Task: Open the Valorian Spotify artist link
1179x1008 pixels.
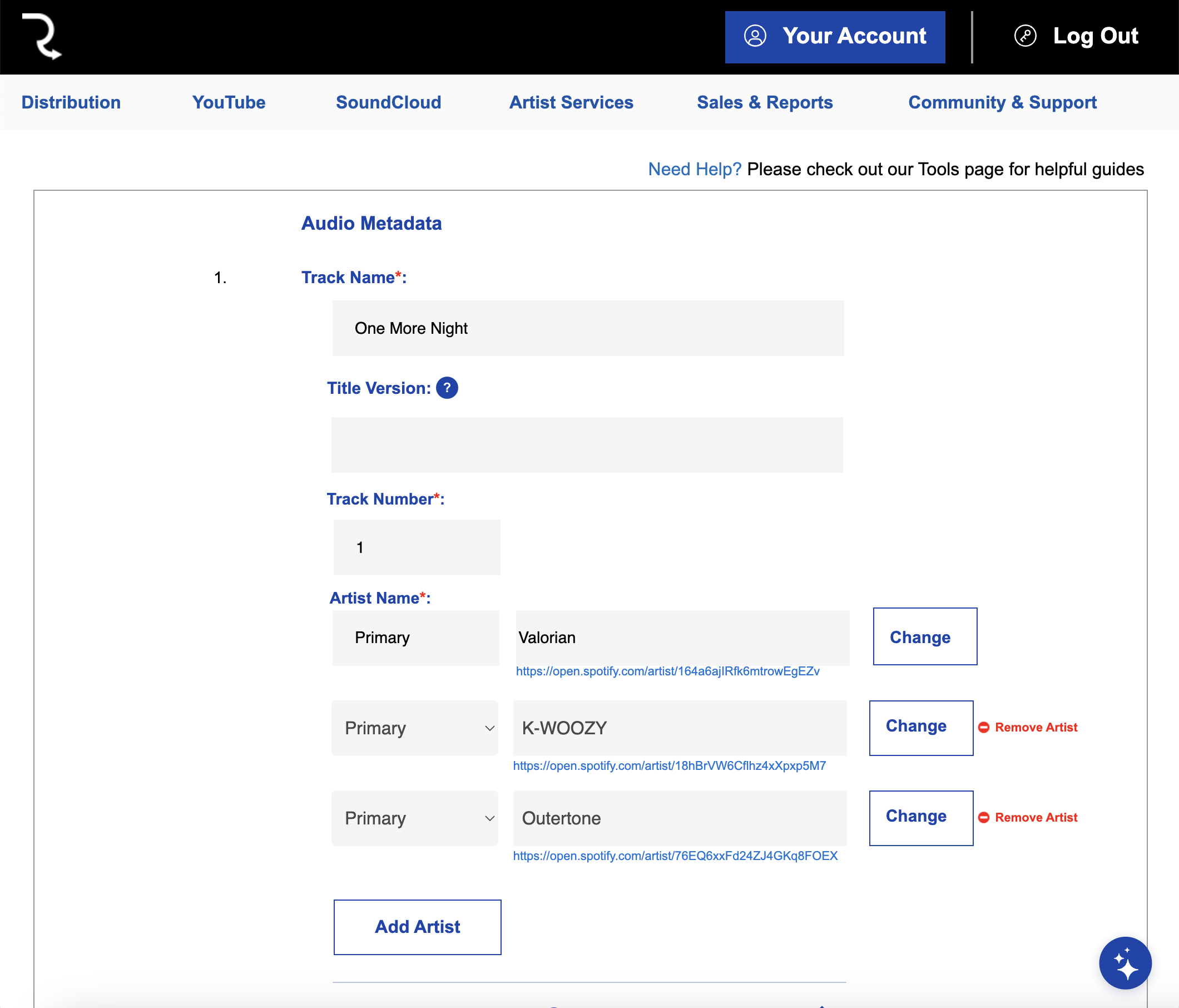Action: point(667,671)
